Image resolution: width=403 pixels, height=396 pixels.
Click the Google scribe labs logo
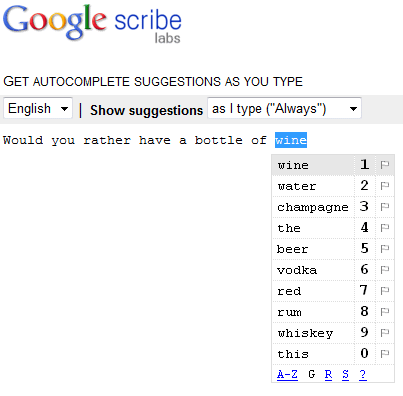(92, 23)
